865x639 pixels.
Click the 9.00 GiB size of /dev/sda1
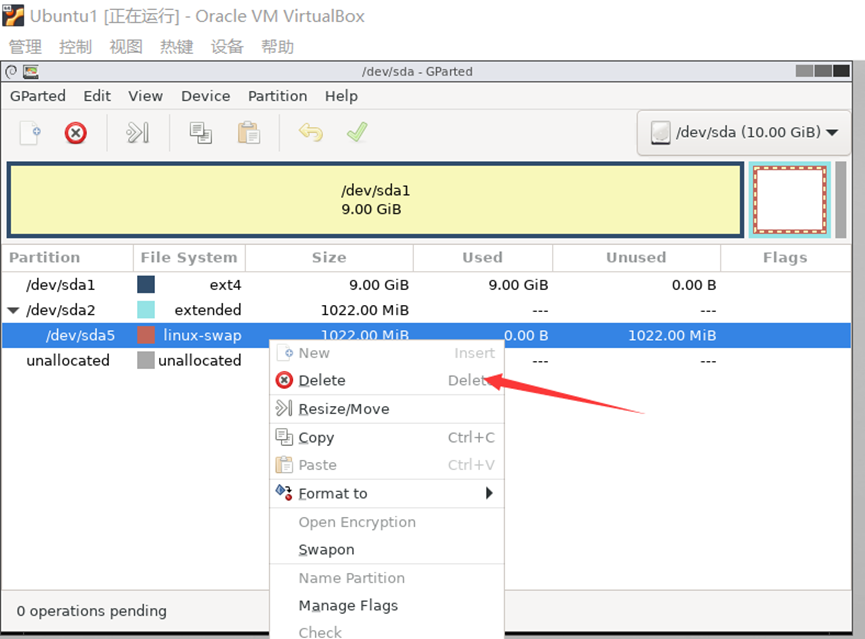[x=379, y=285]
